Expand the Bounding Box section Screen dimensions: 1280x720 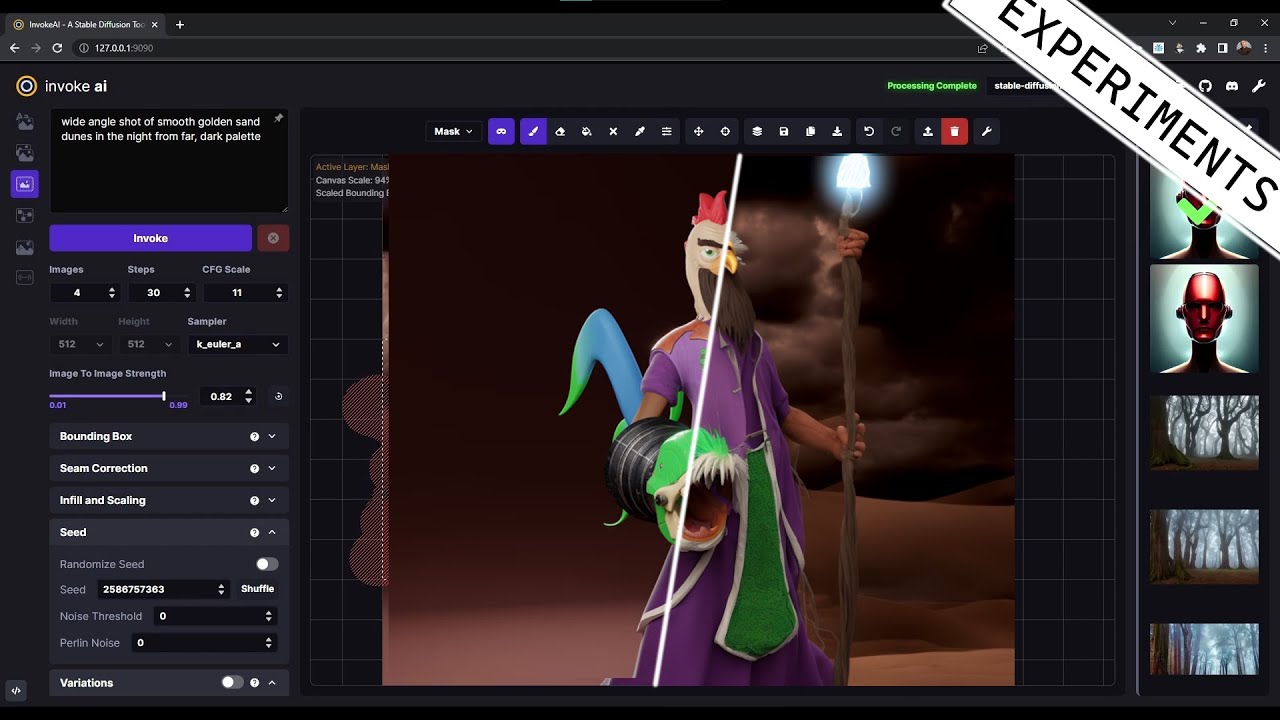click(169, 436)
